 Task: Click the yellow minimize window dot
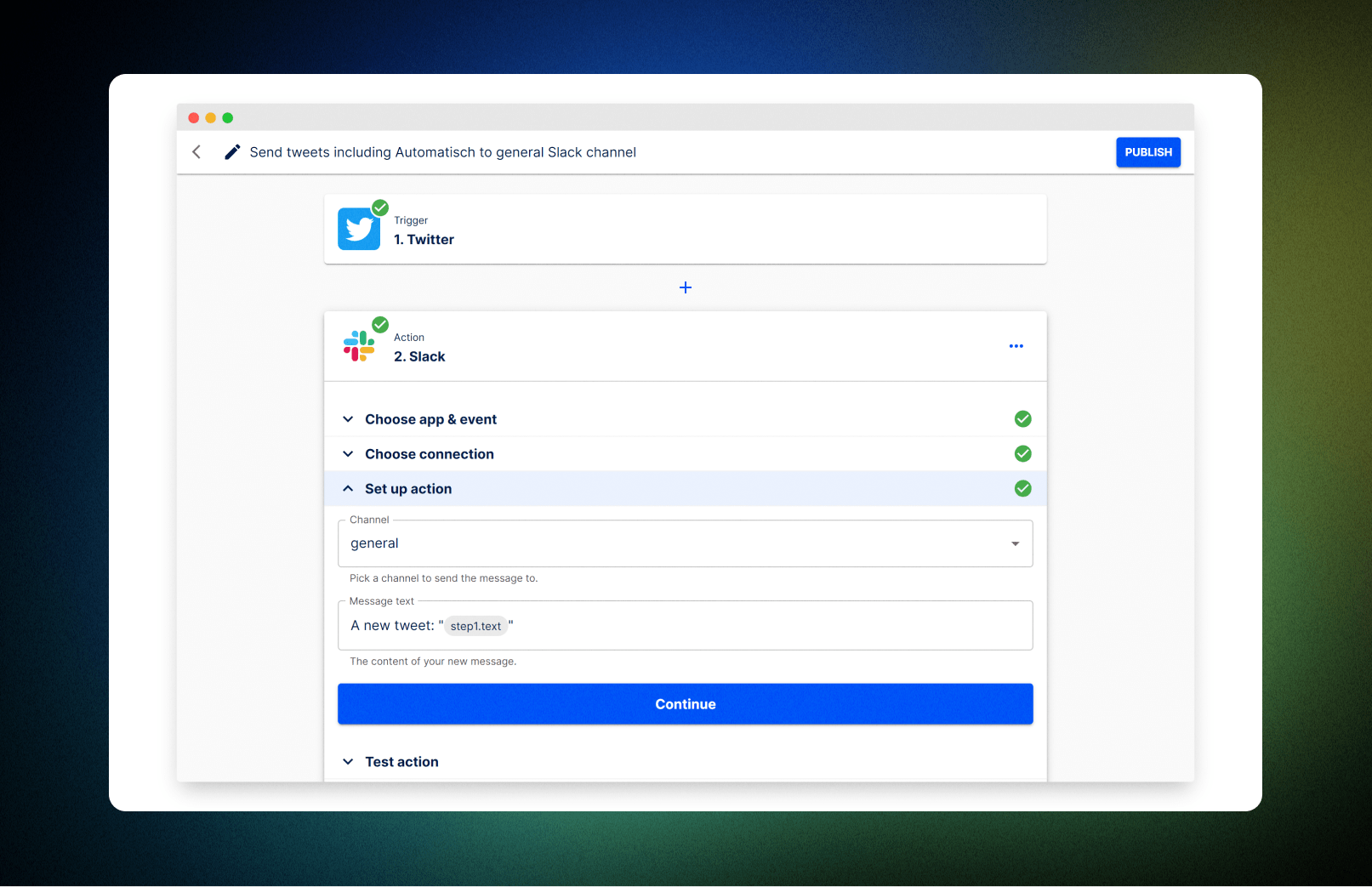point(211,118)
